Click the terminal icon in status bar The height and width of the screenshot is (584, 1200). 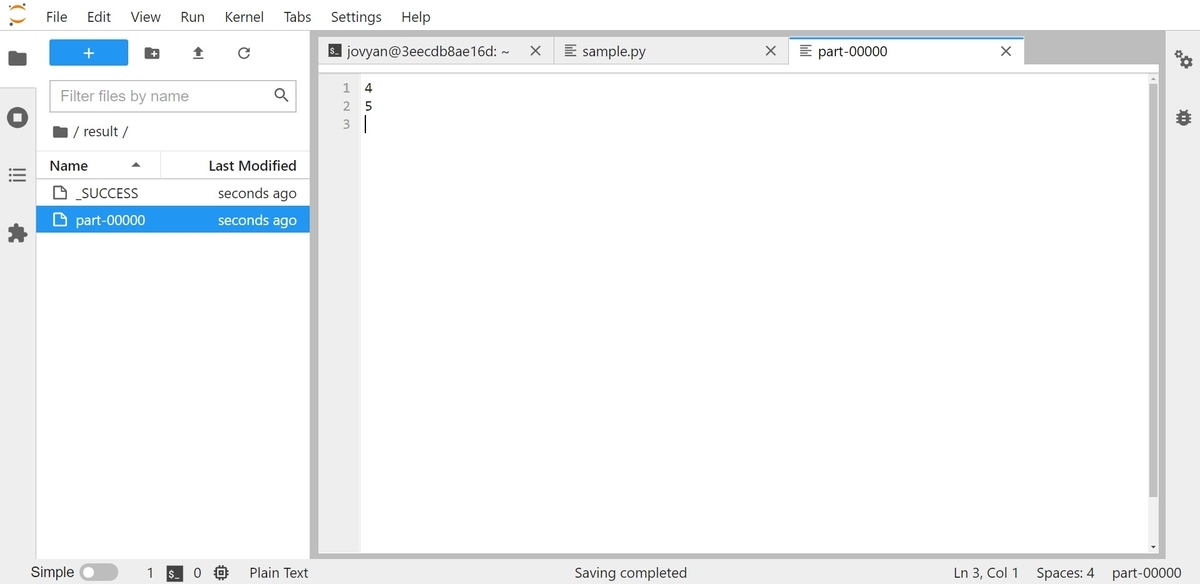coord(175,573)
